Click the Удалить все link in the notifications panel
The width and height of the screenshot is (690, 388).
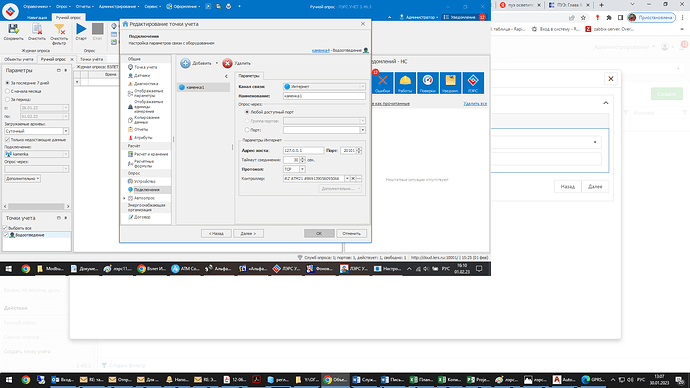[x=475, y=104]
